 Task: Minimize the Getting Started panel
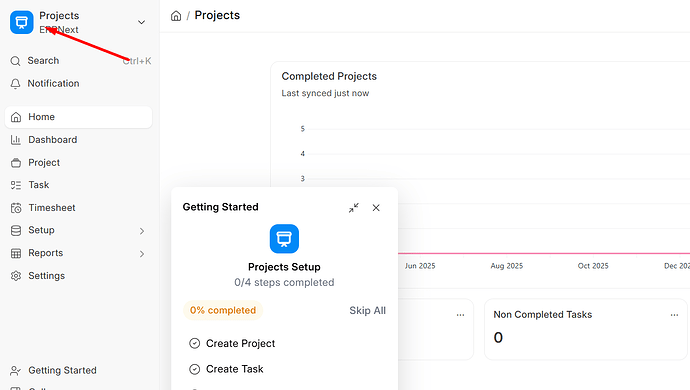pyautogui.click(x=354, y=208)
